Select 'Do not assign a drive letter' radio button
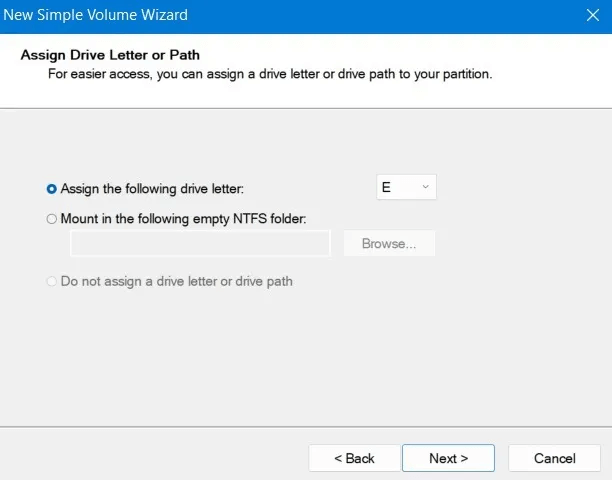612x480 pixels. click(x=52, y=281)
